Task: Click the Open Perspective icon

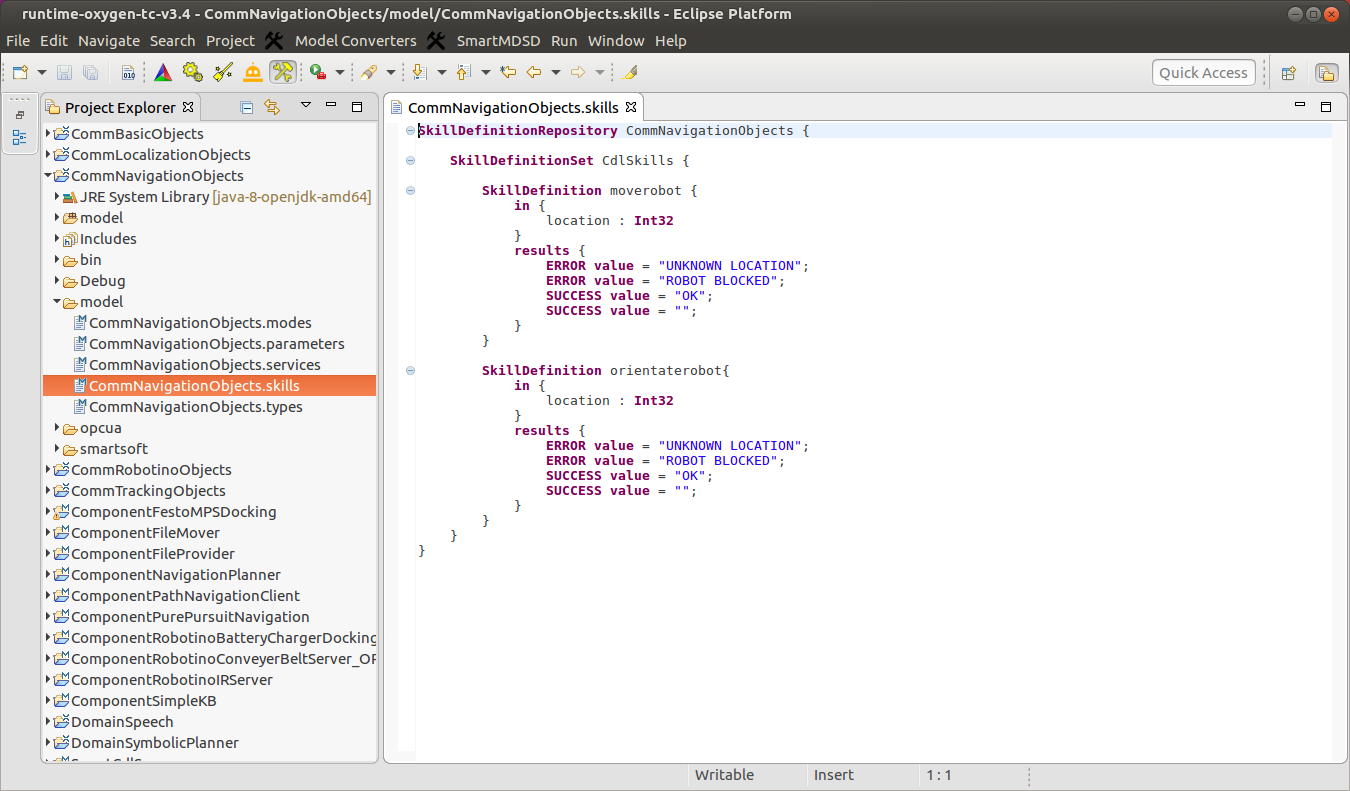Action: tap(1289, 72)
